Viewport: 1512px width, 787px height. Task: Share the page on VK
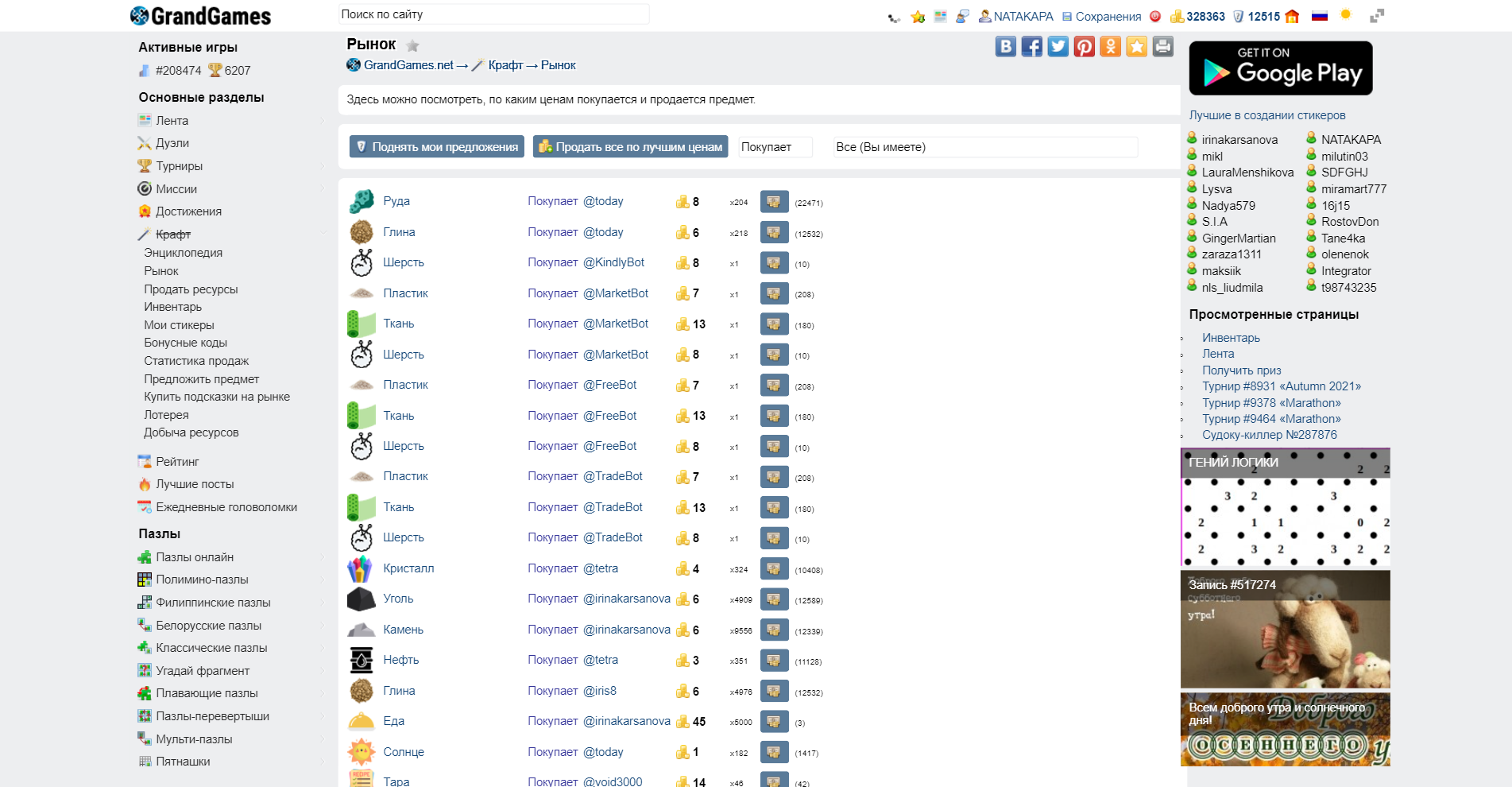point(1006,47)
